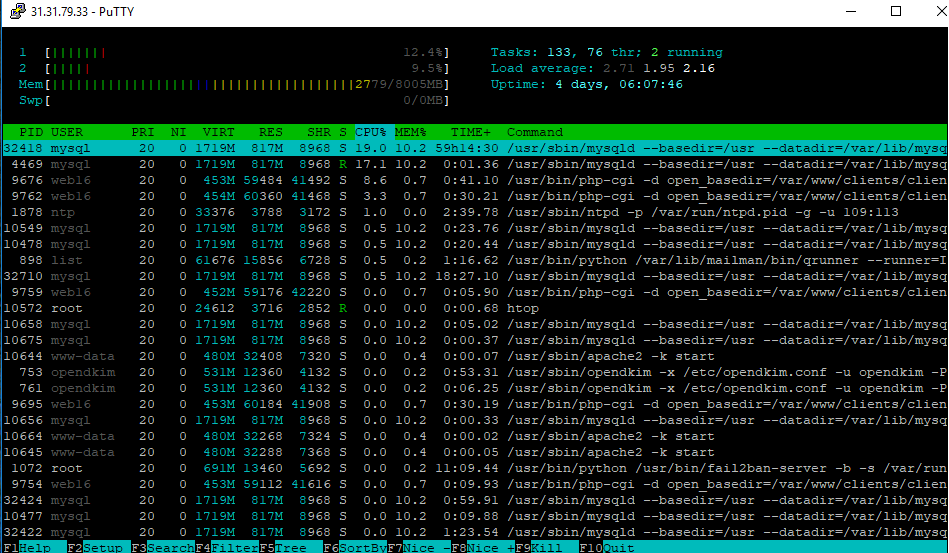Click the TIME+ column header

coord(471,132)
